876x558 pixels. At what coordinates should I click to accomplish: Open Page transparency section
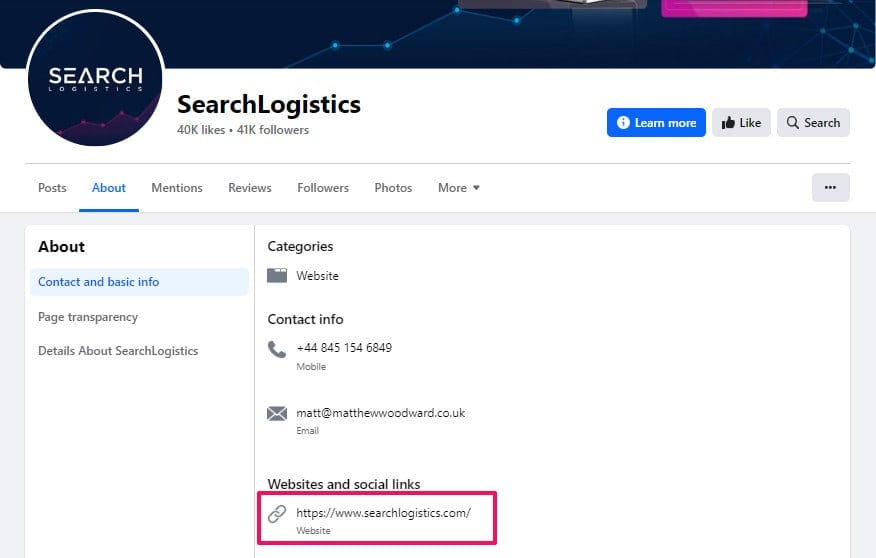point(88,317)
